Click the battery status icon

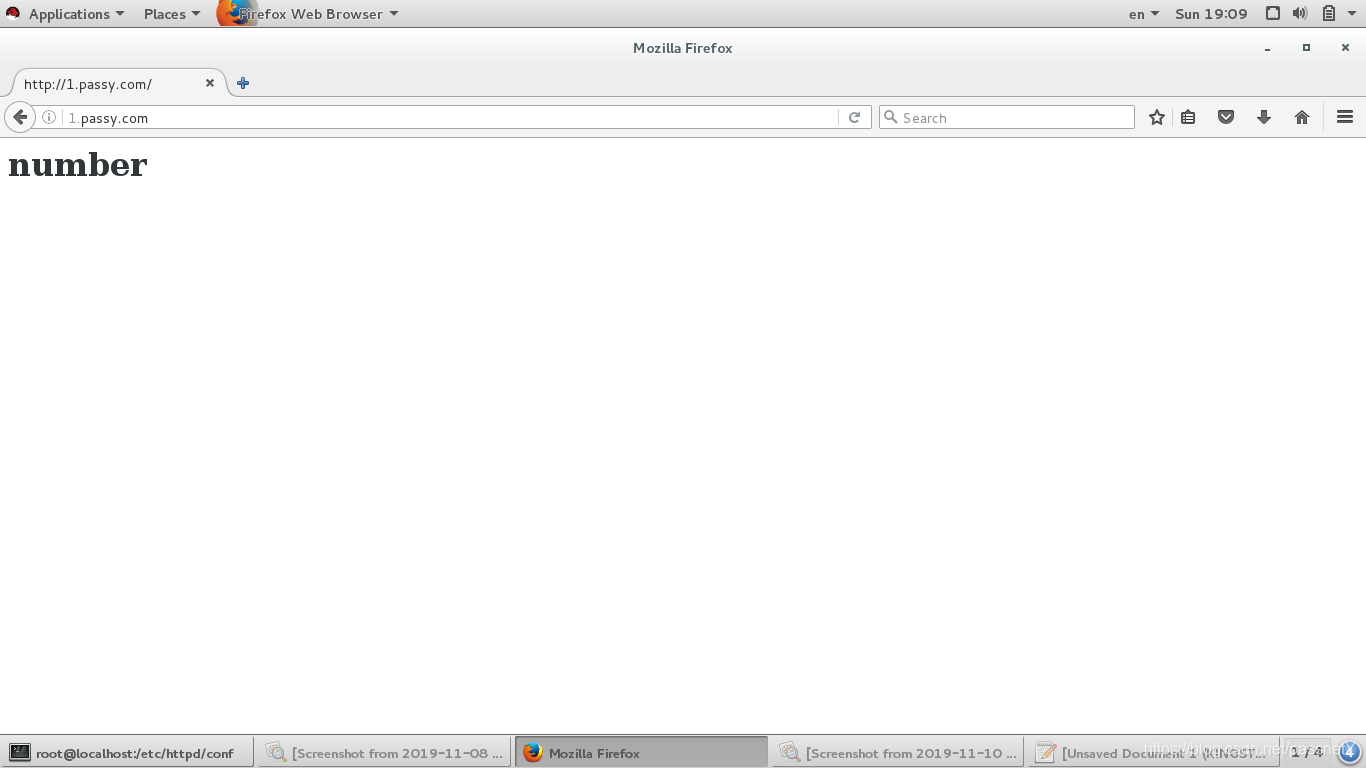pos(1328,14)
